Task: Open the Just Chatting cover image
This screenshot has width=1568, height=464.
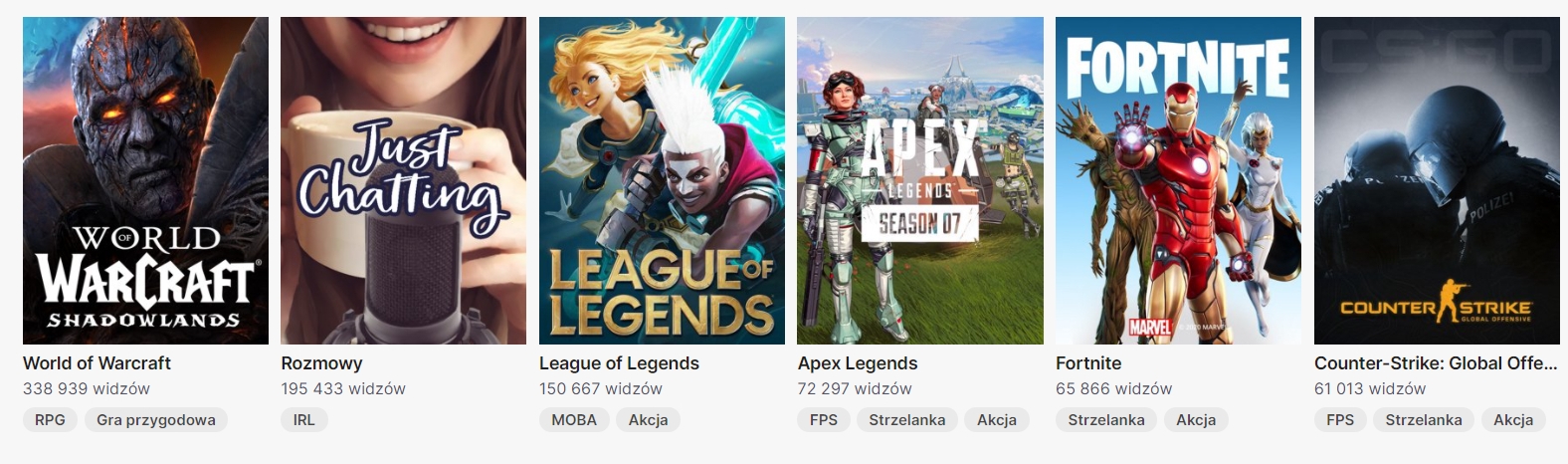Action: click(x=403, y=180)
